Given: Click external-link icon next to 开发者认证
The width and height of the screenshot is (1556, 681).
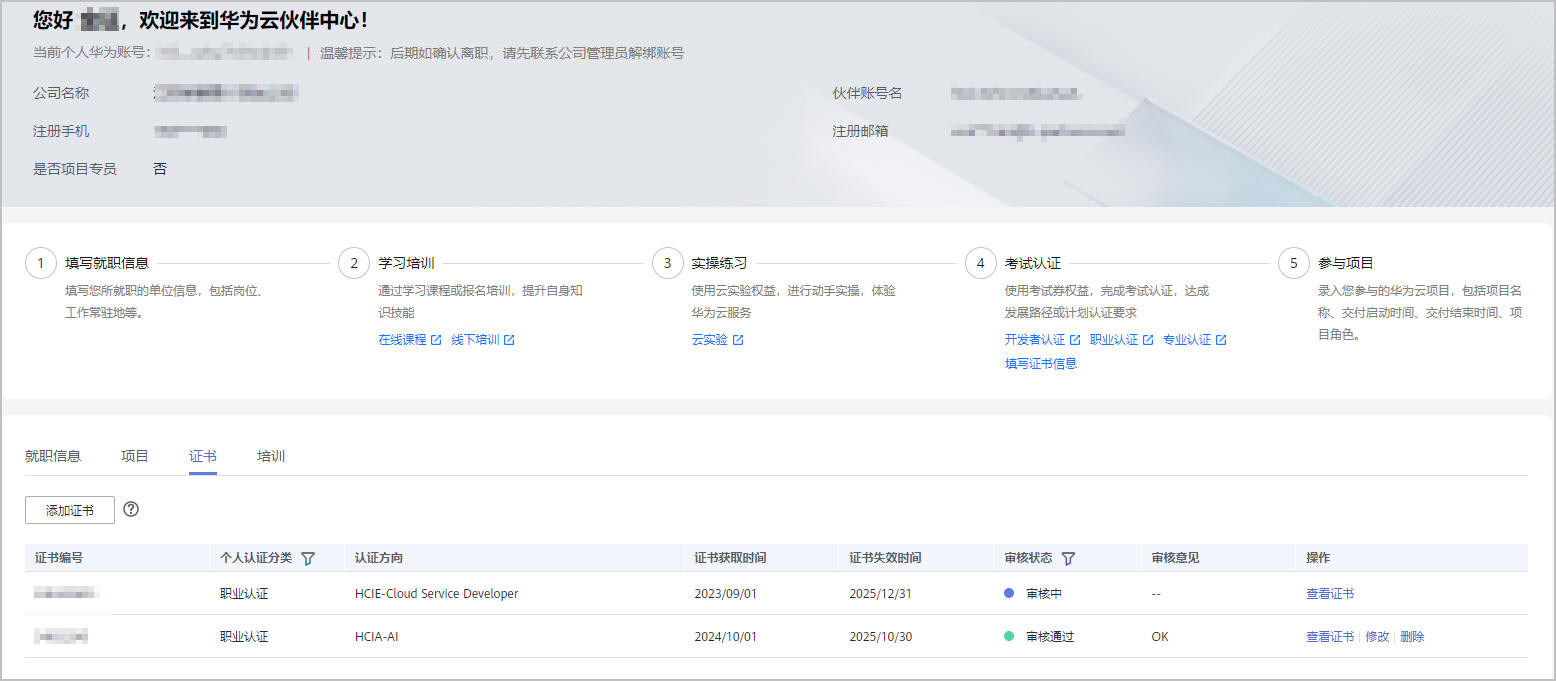Looking at the screenshot, I should point(1075,340).
